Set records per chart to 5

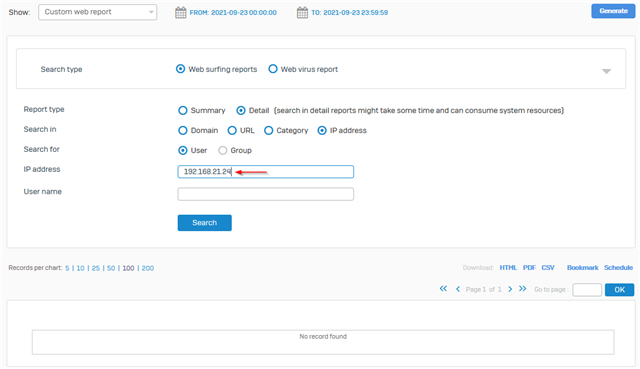click(67, 269)
